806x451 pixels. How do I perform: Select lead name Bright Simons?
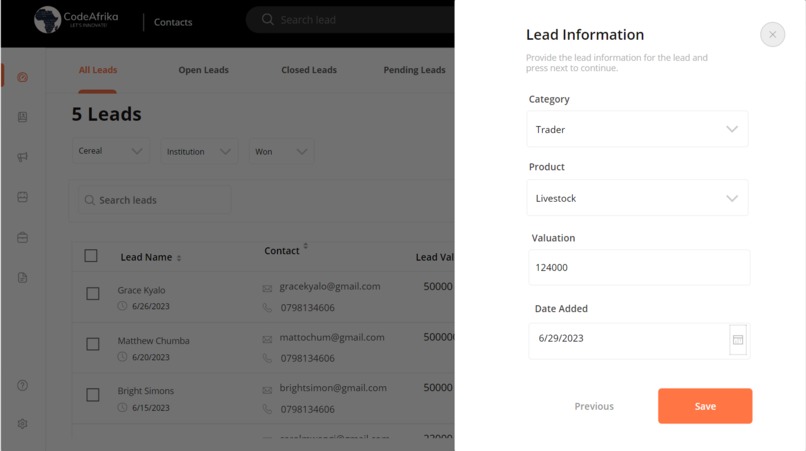pyautogui.click(x=145, y=391)
